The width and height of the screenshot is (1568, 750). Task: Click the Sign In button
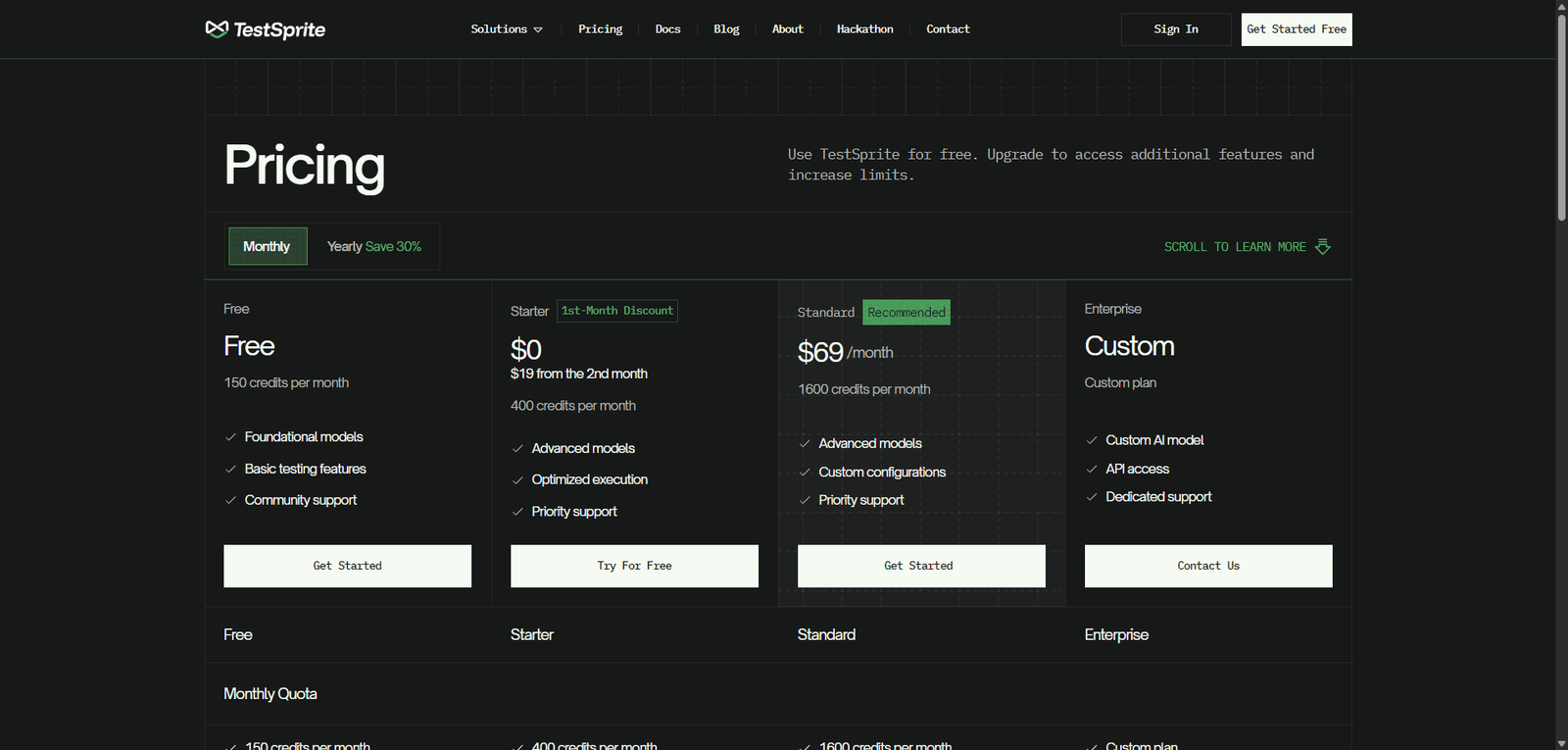pos(1175,29)
